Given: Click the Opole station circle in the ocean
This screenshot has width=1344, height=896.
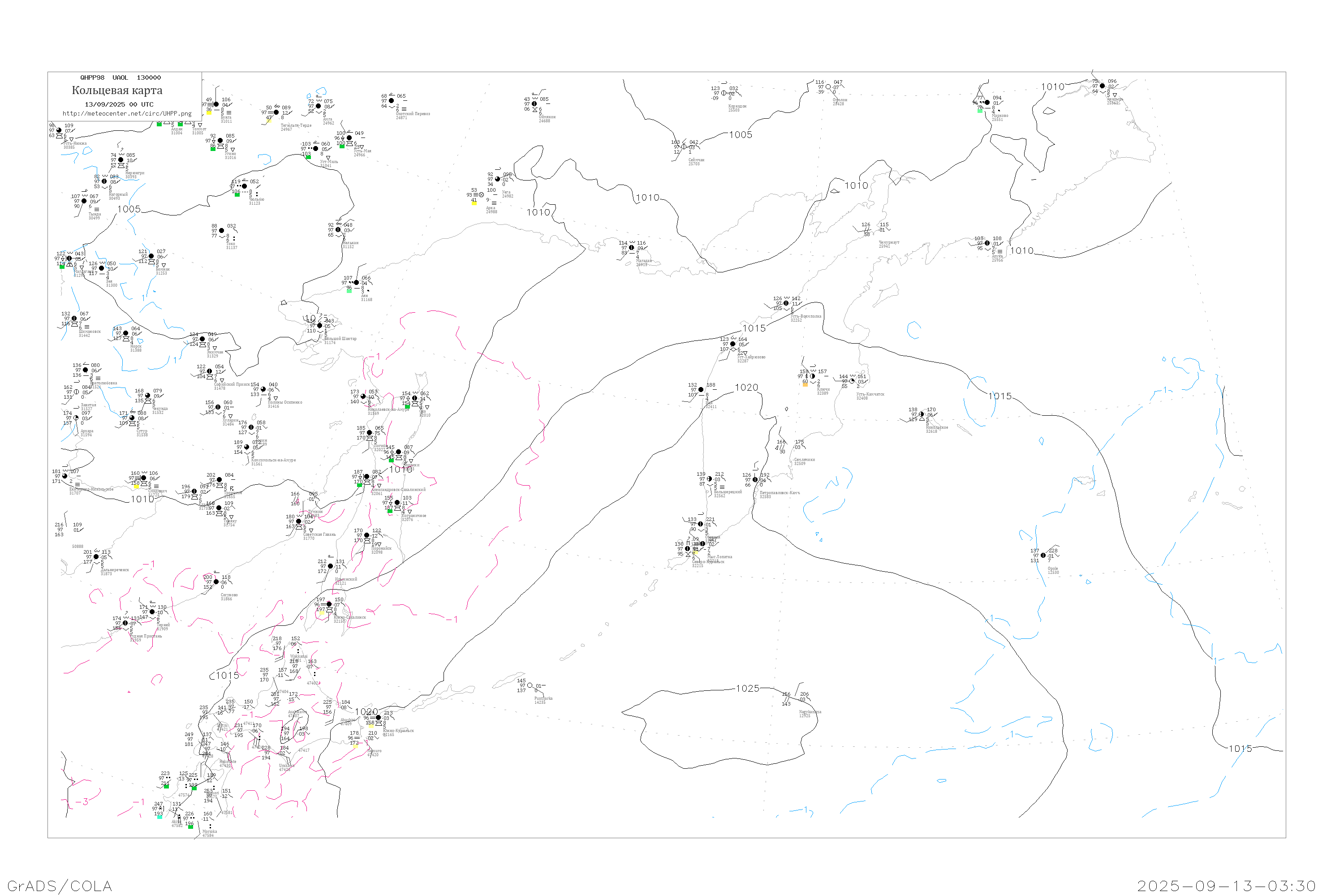Looking at the screenshot, I should (1043, 556).
